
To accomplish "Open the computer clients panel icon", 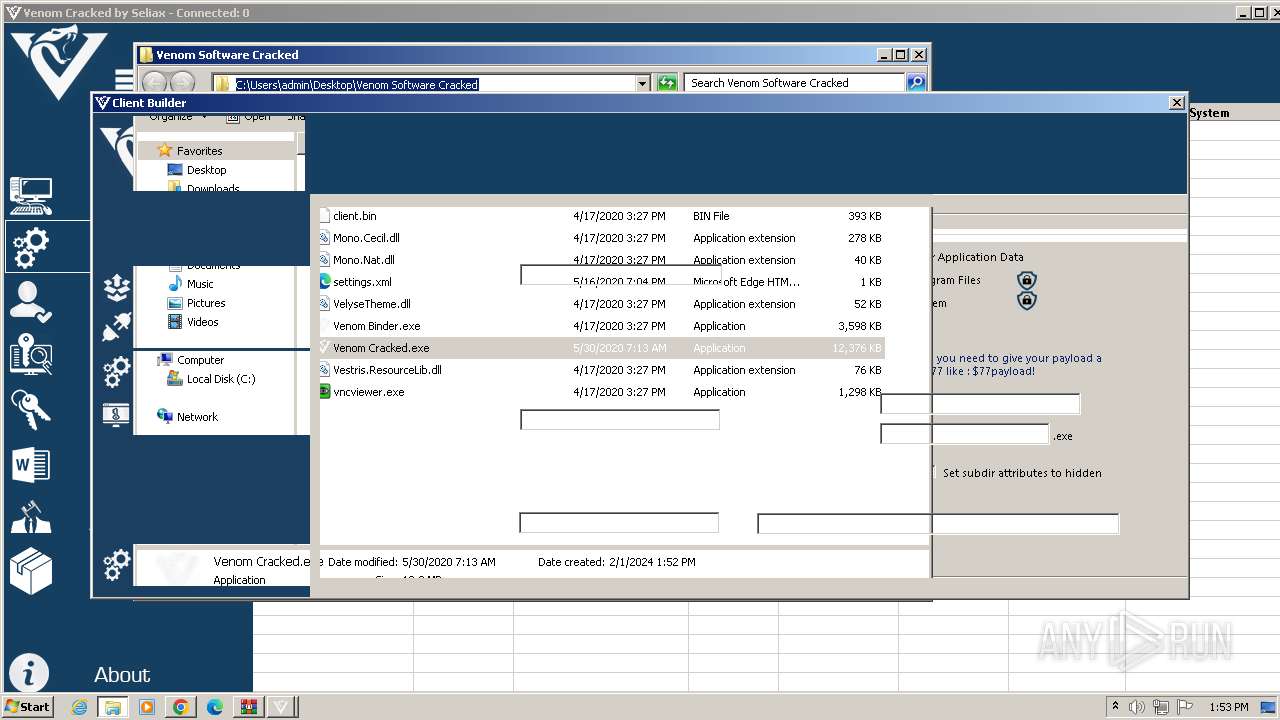I will [30, 195].
